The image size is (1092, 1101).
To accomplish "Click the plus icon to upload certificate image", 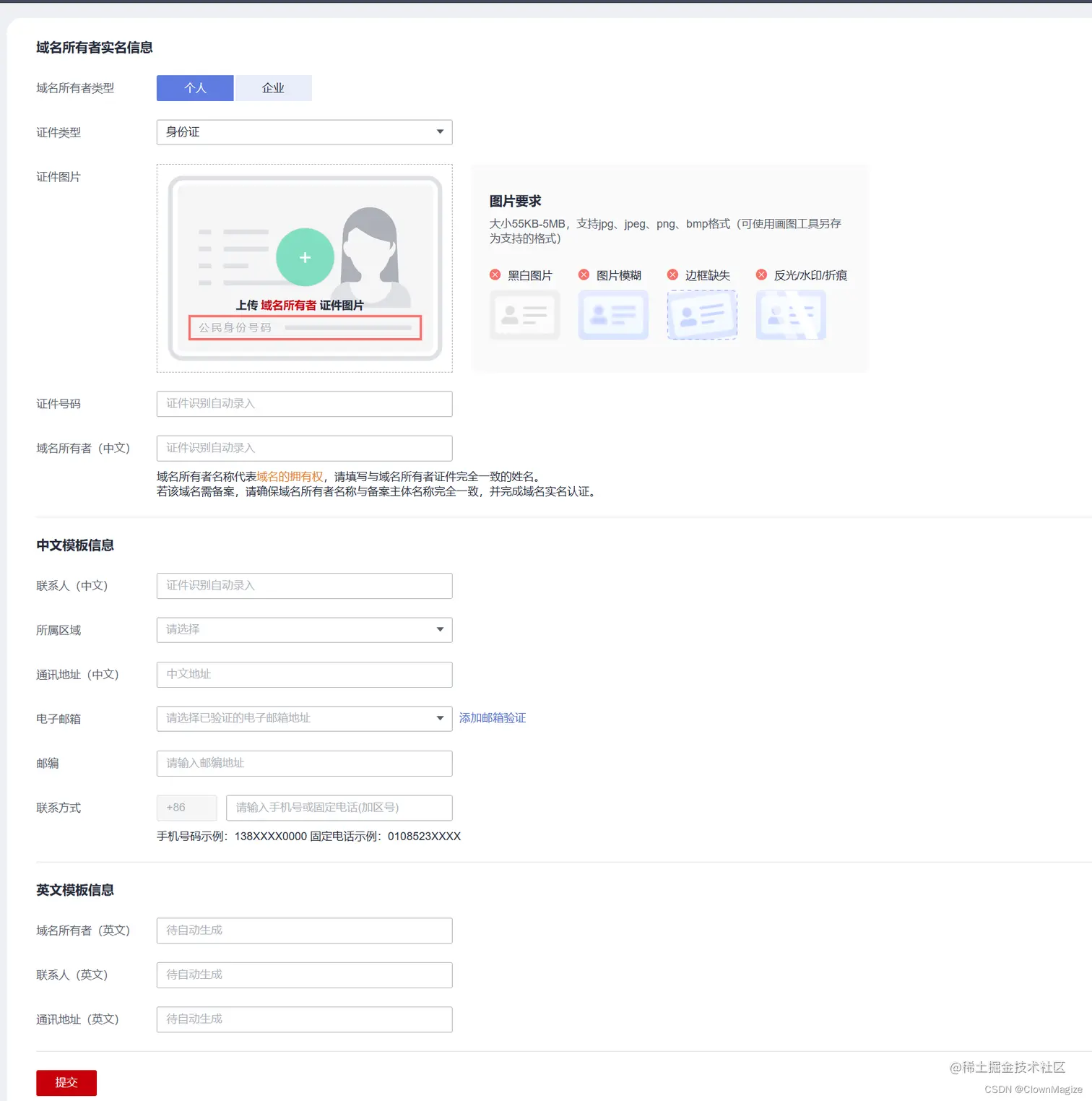I will point(304,257).
